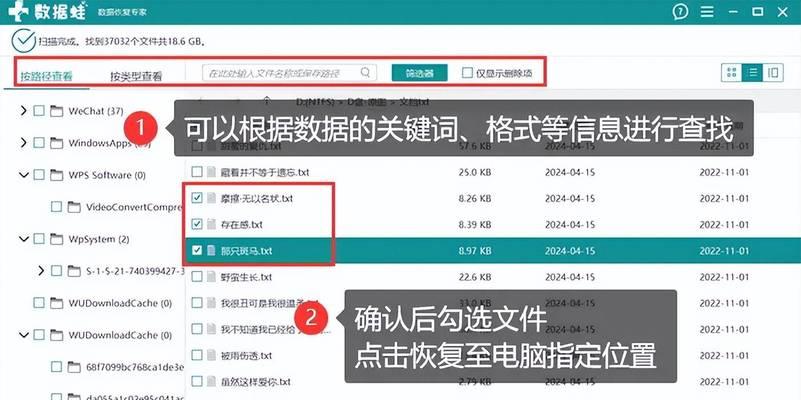Expand the WeChat (37) tree node
Viewport: 801px width, 400px height.
click(x=23, y=111)
